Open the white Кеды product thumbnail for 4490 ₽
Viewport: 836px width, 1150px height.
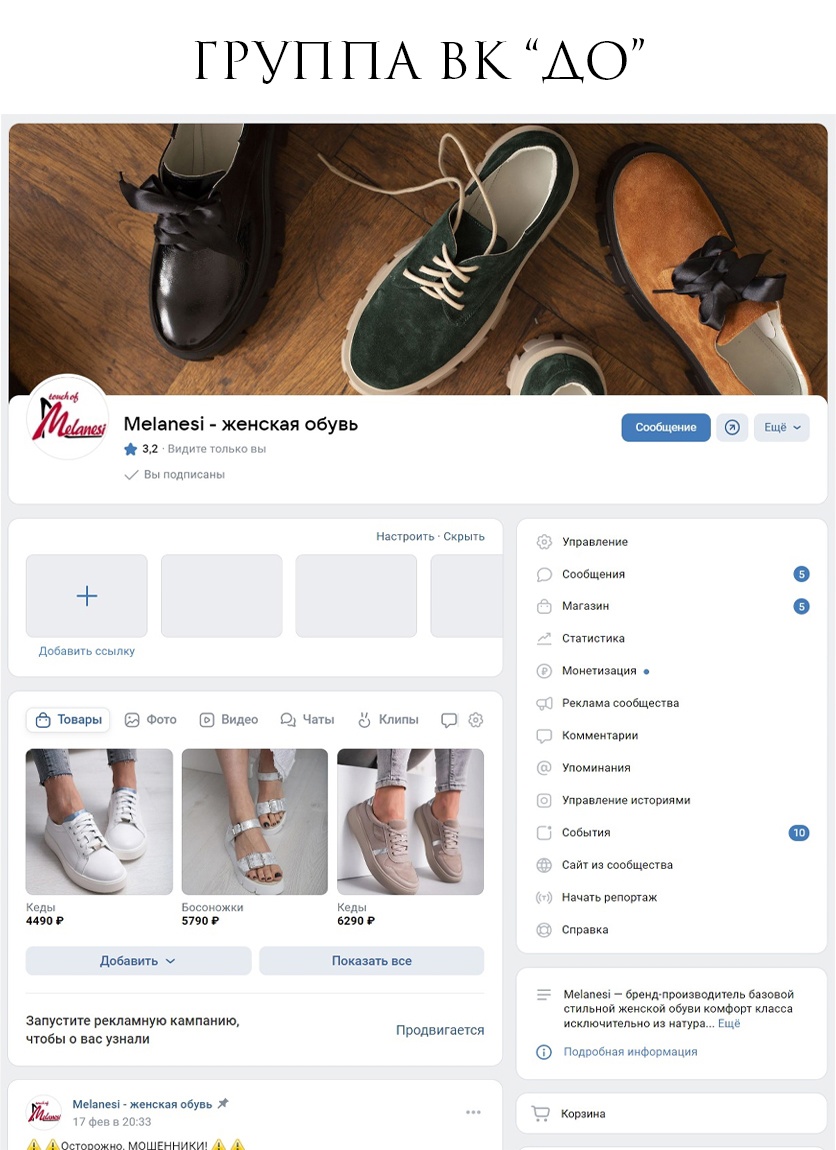point(99,821)
